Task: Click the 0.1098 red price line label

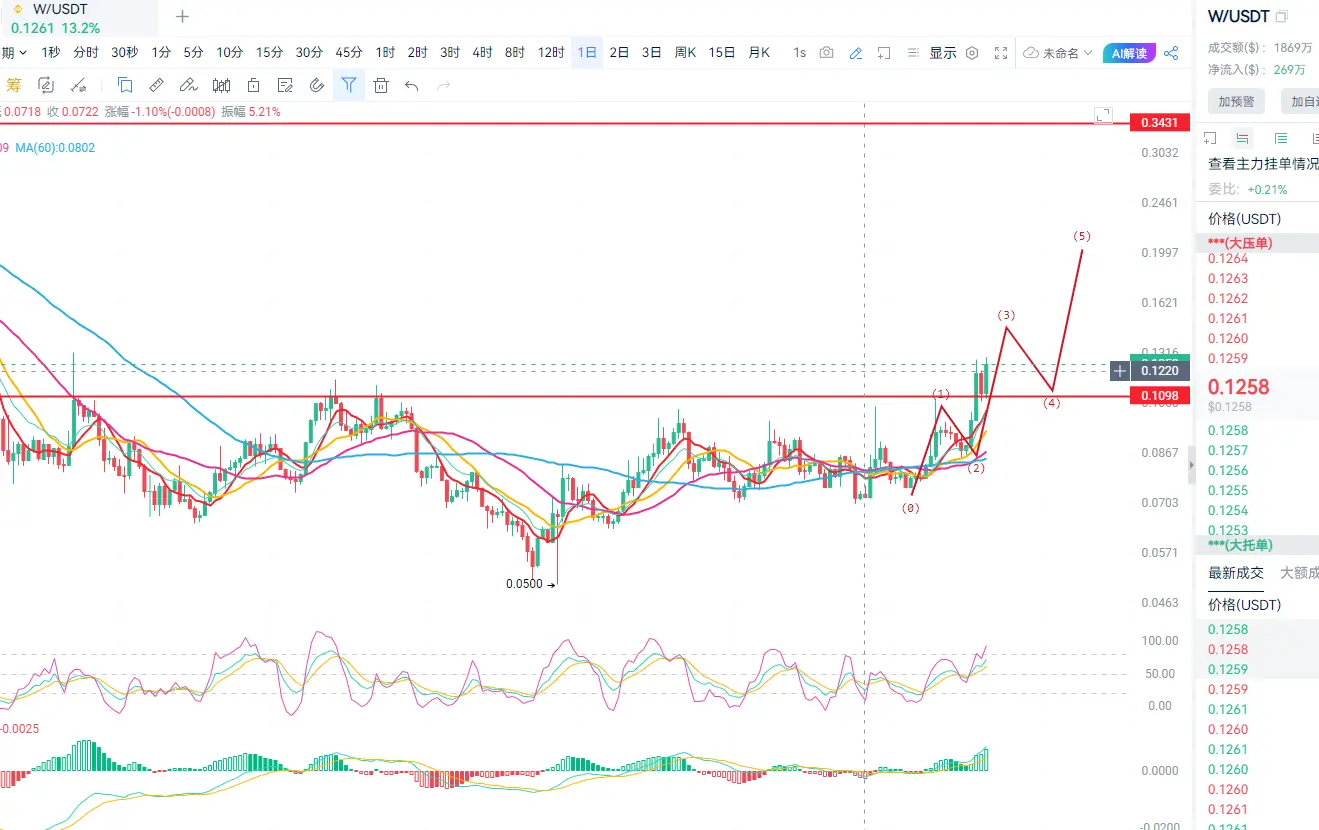Action: coord(1160,396)
